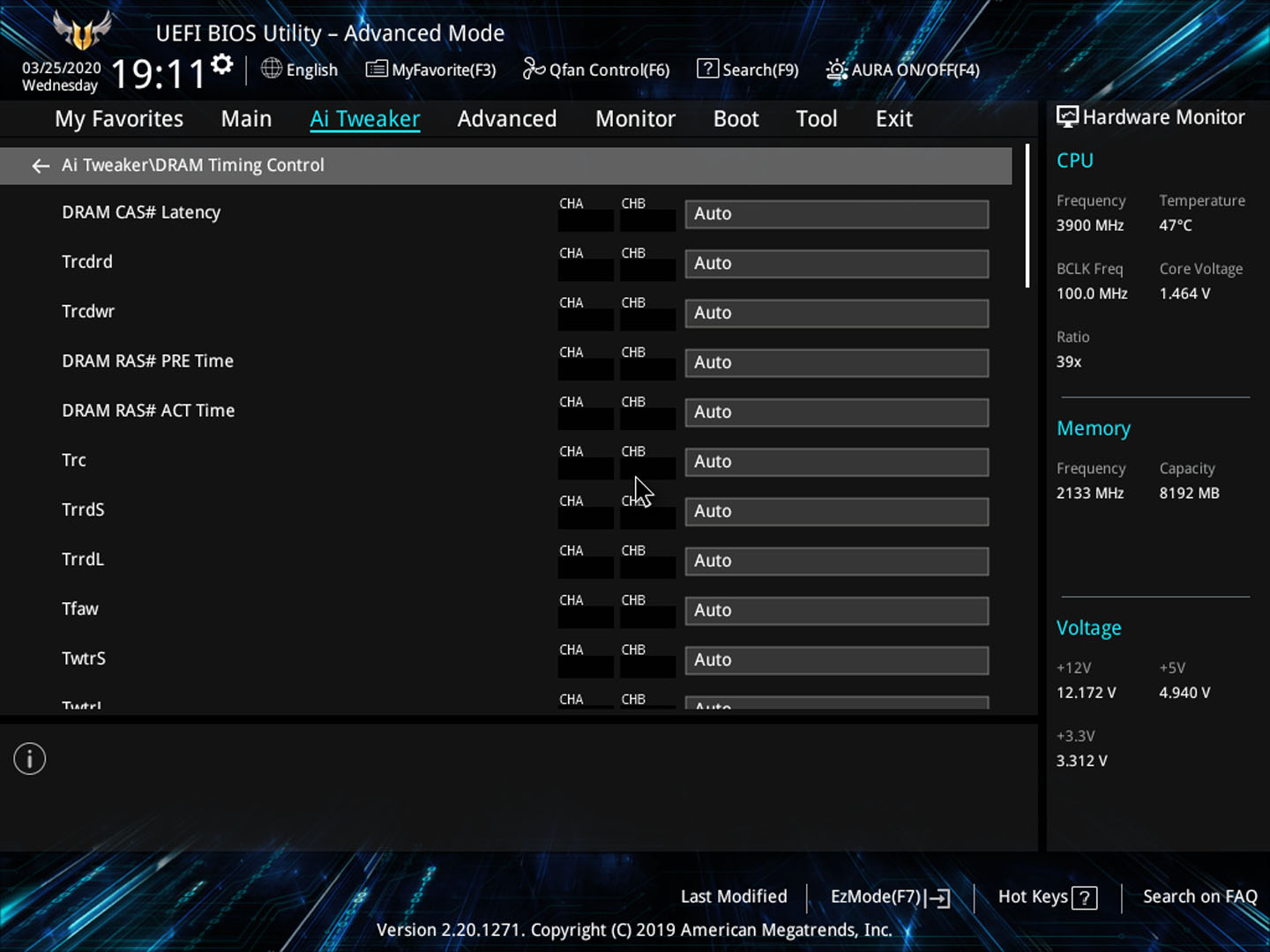
Task: Click the info icon in the help panel
Action: tap(30, 759)
